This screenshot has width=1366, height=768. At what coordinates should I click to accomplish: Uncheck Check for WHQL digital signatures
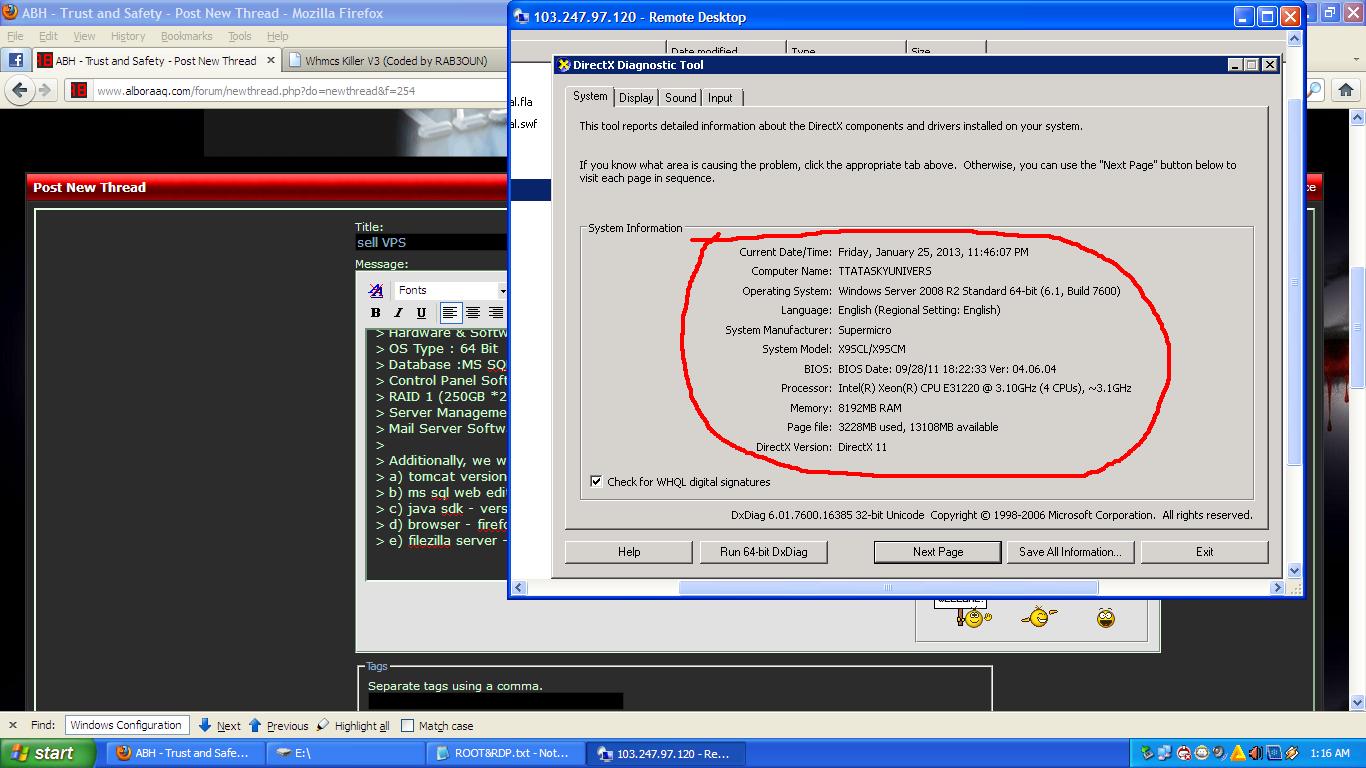pos(596,482)
